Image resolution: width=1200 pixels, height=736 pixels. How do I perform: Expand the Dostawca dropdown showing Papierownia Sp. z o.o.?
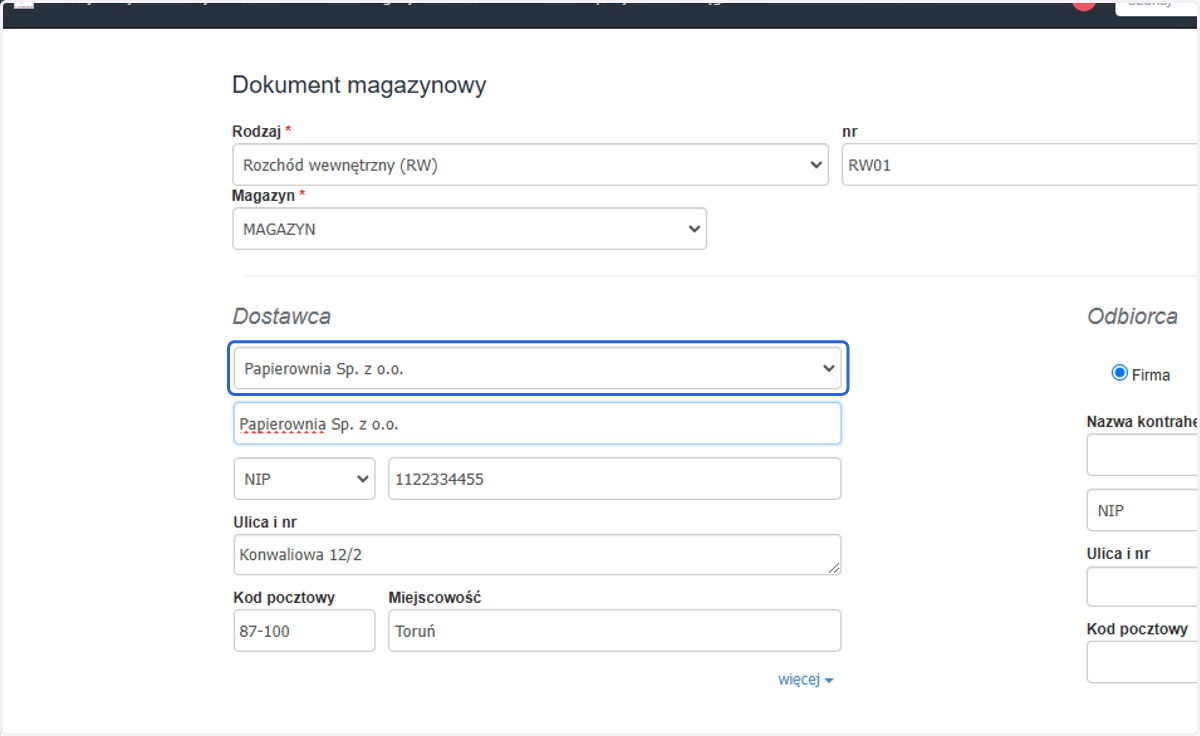tap(540, 369)
